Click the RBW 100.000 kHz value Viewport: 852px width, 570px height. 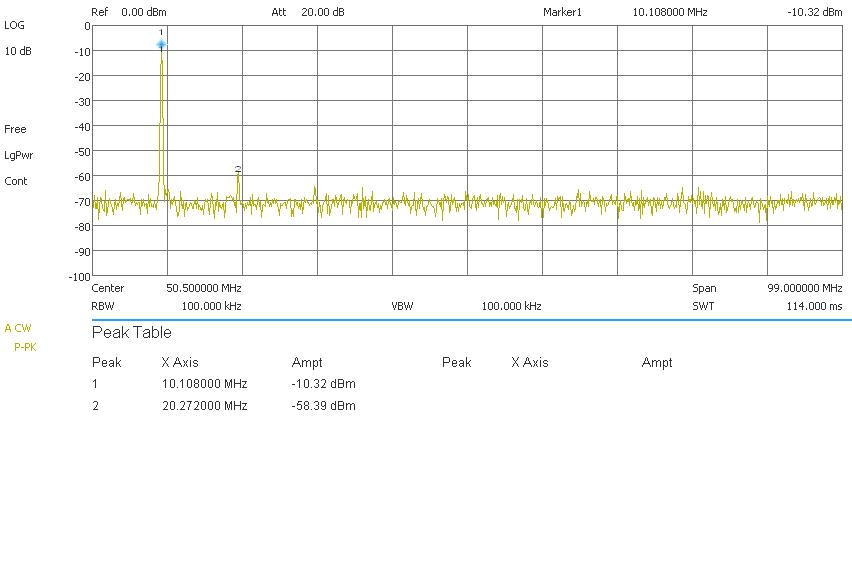(x=211, y=306)
